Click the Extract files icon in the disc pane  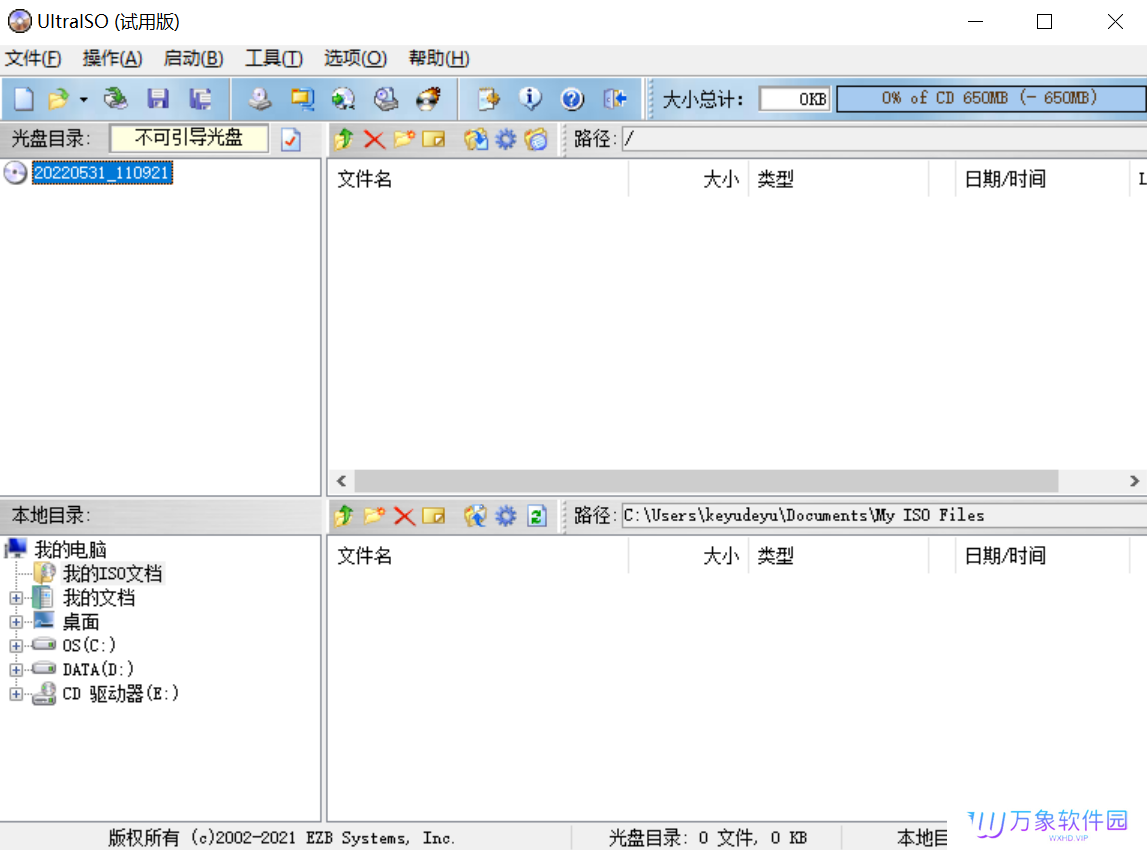pyautogui.click(x=475, y=139)
